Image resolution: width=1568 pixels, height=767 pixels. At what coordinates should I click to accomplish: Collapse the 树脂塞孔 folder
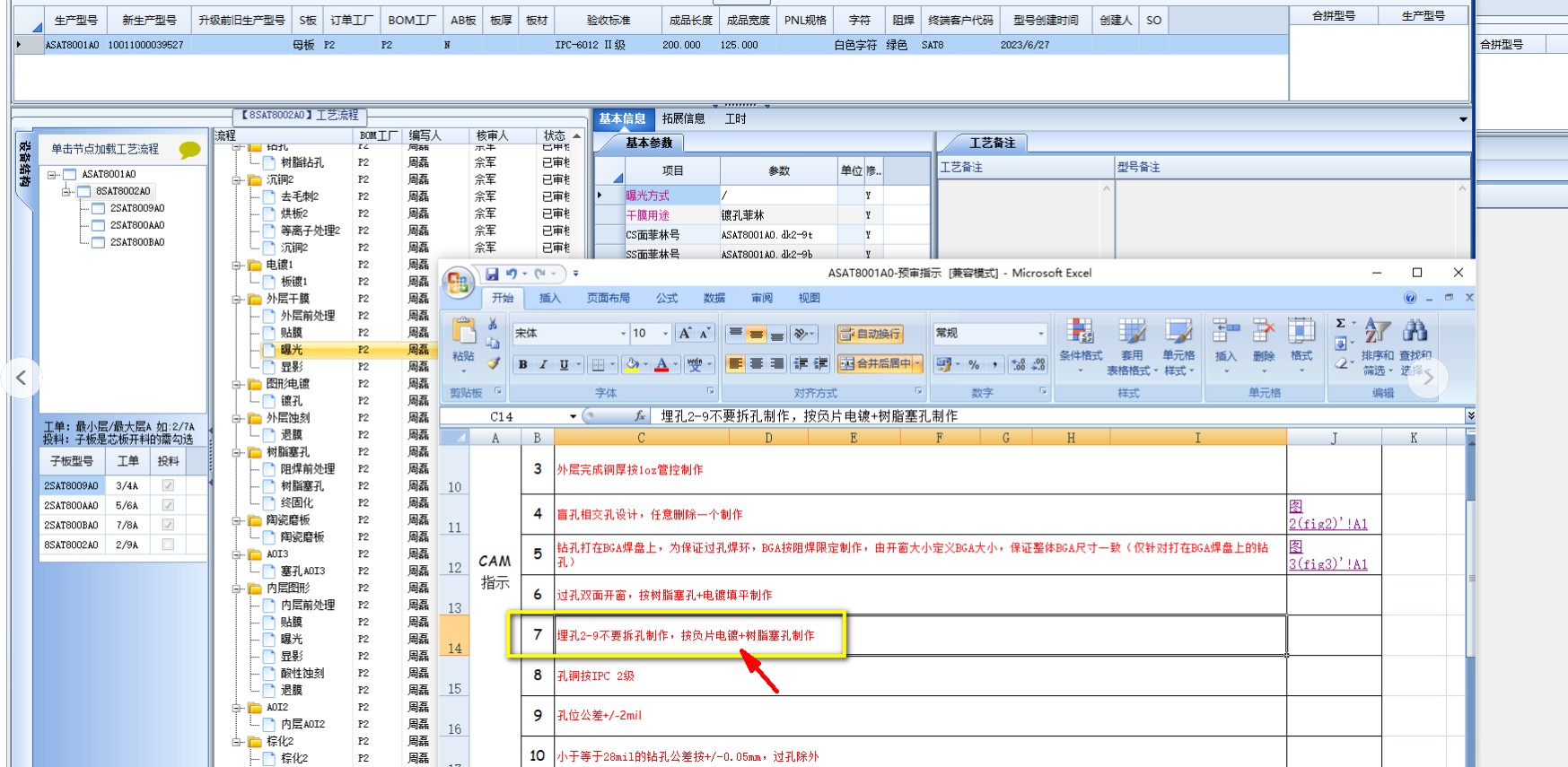(237, 452)
